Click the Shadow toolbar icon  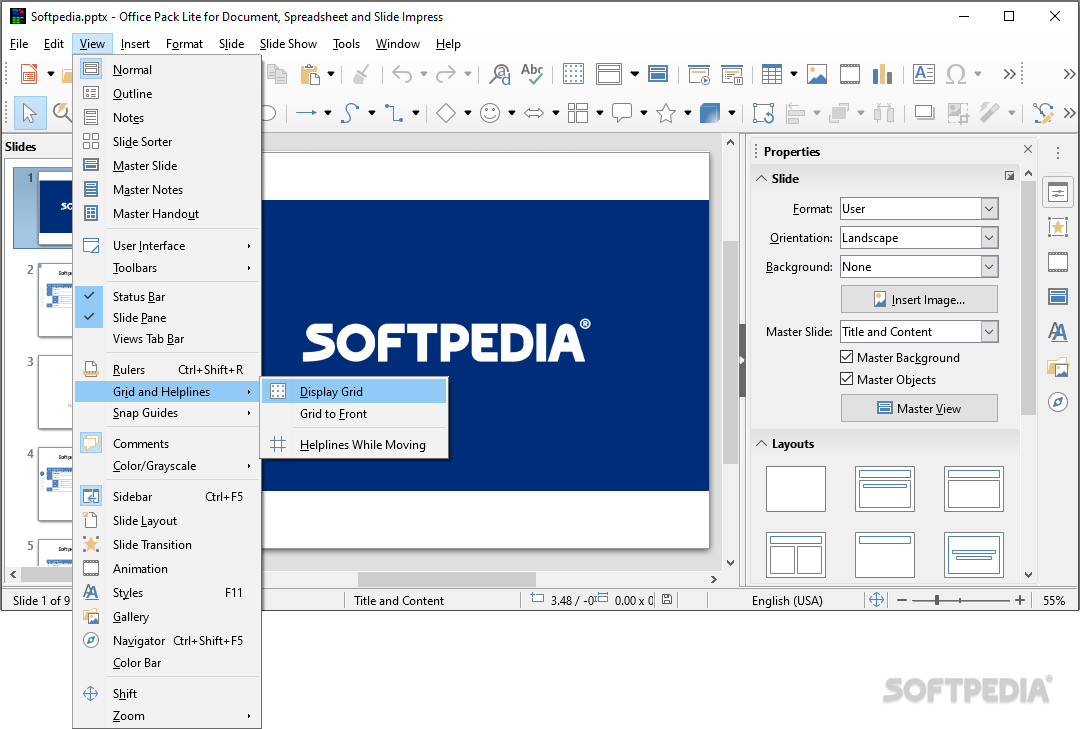point(924,113)
